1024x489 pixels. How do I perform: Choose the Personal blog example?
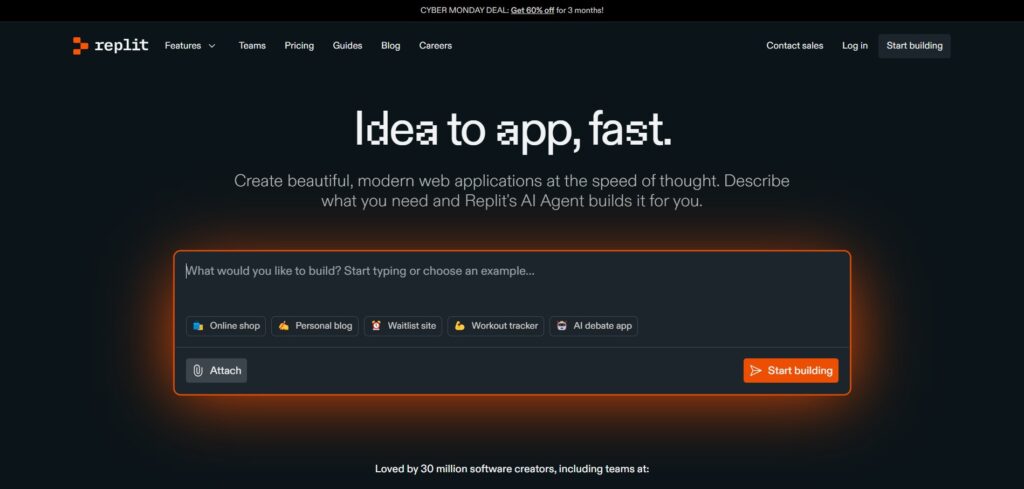315,326
